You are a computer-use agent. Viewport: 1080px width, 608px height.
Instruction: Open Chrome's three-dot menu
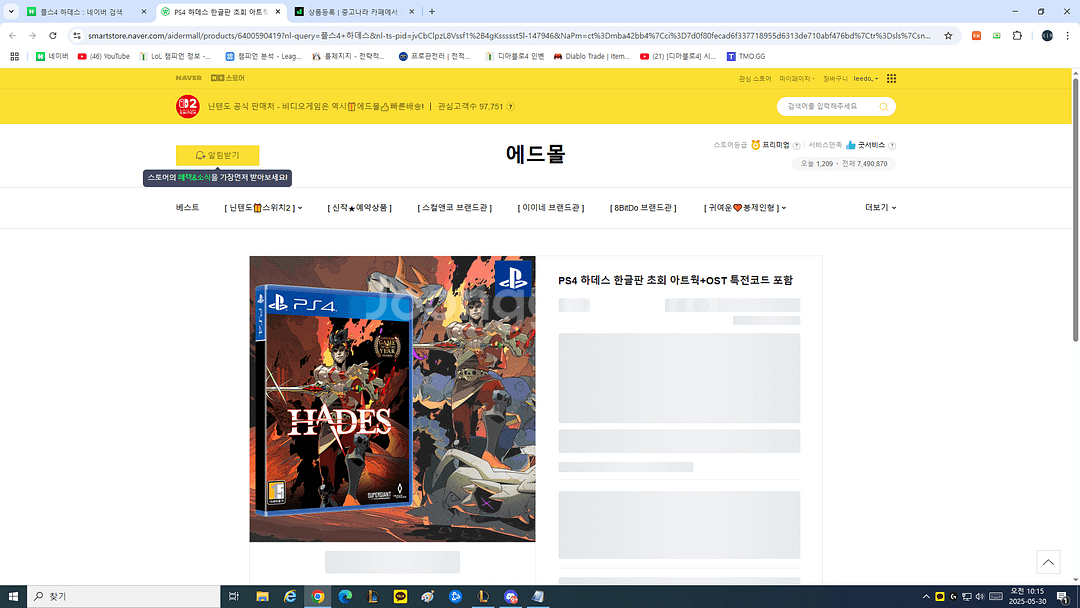1068,35
